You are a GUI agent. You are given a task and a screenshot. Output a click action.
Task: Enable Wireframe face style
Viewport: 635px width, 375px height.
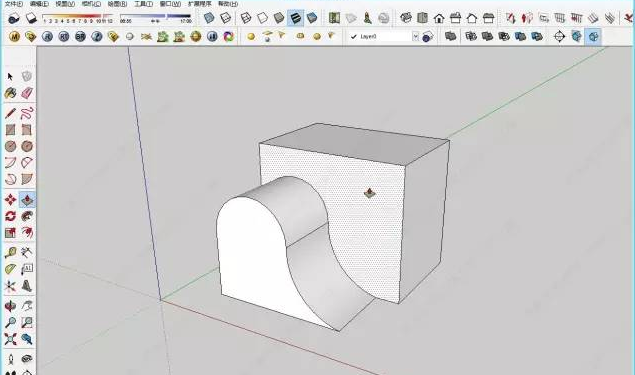(x=246, y=18)
